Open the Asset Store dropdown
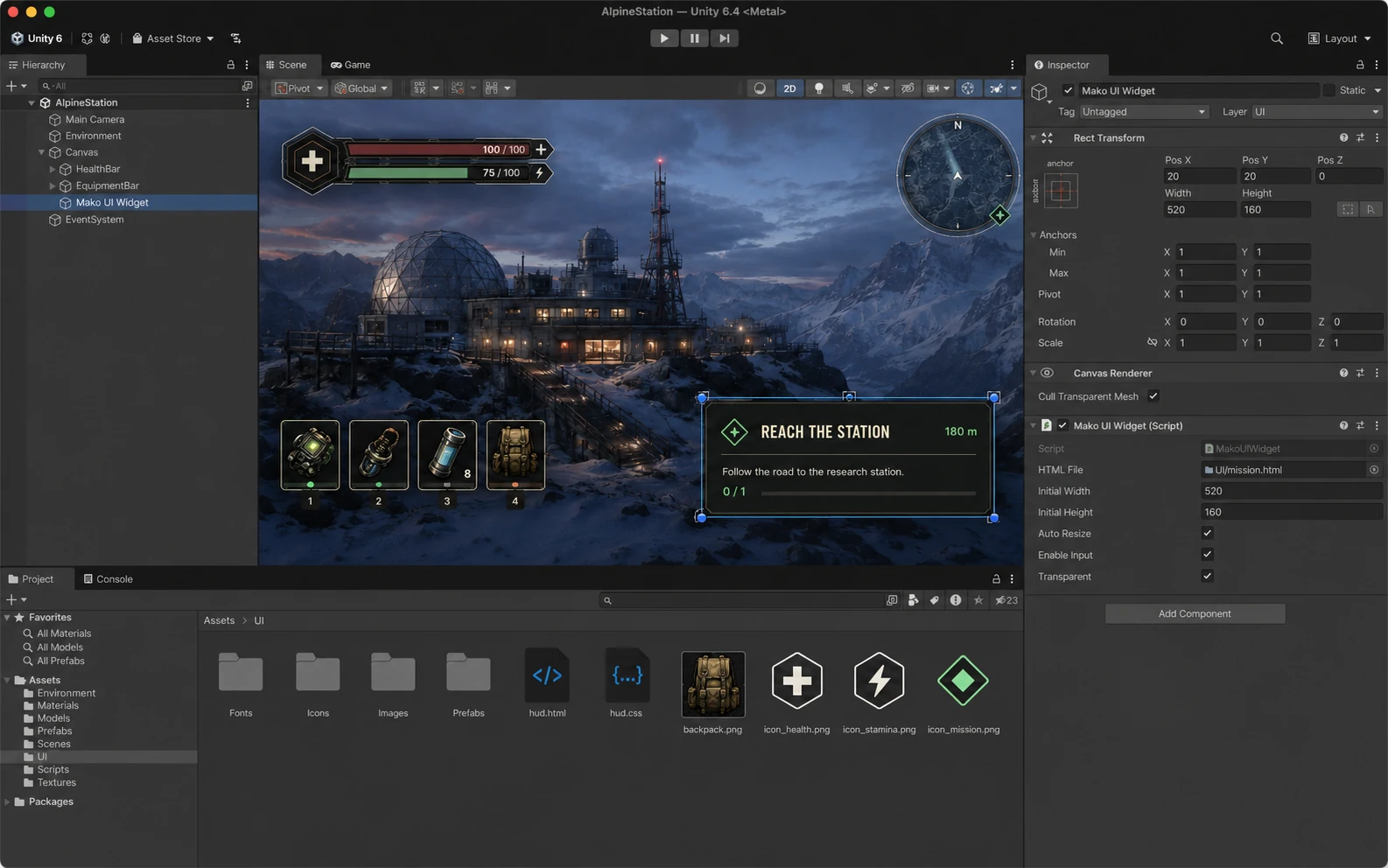The width and height of the screenshot is (1388, 868). (173, 38)
